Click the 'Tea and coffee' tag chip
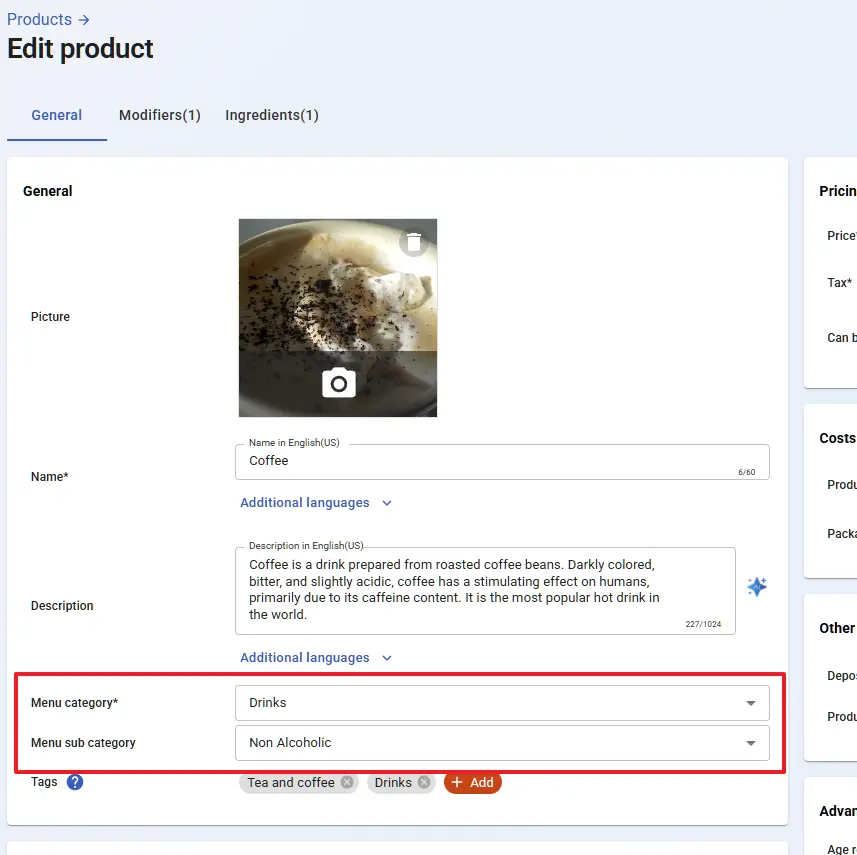Viewport: 857px width, 855px height. (x=290, y=783)
